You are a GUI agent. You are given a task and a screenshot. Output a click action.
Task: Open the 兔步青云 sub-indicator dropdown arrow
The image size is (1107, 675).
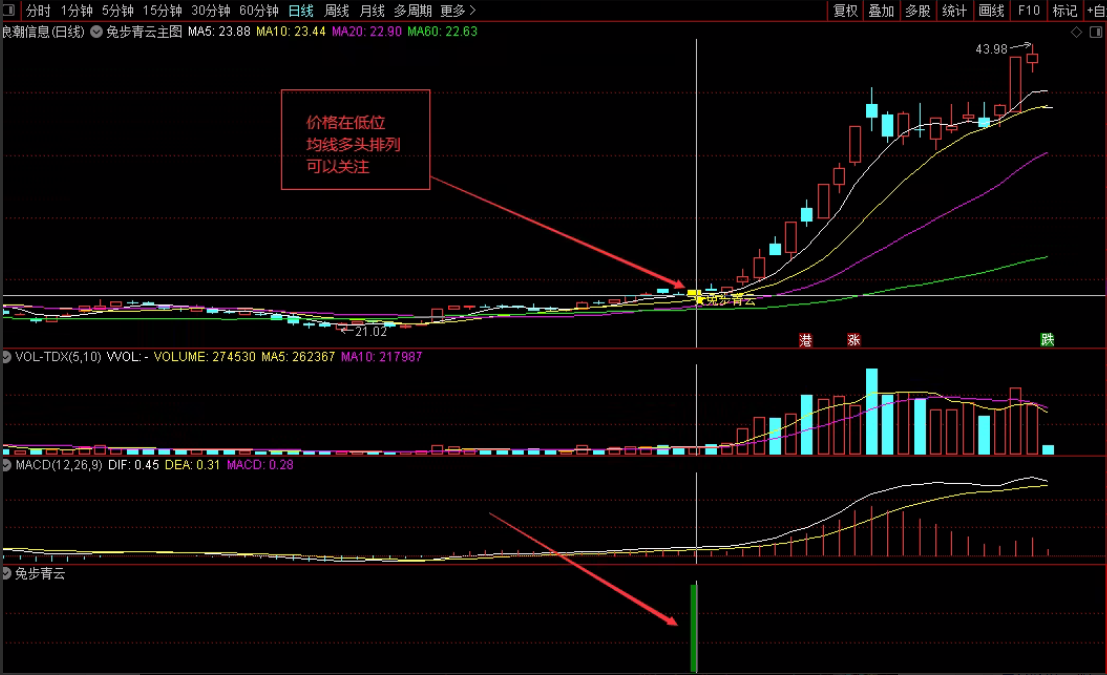[6, 573]
